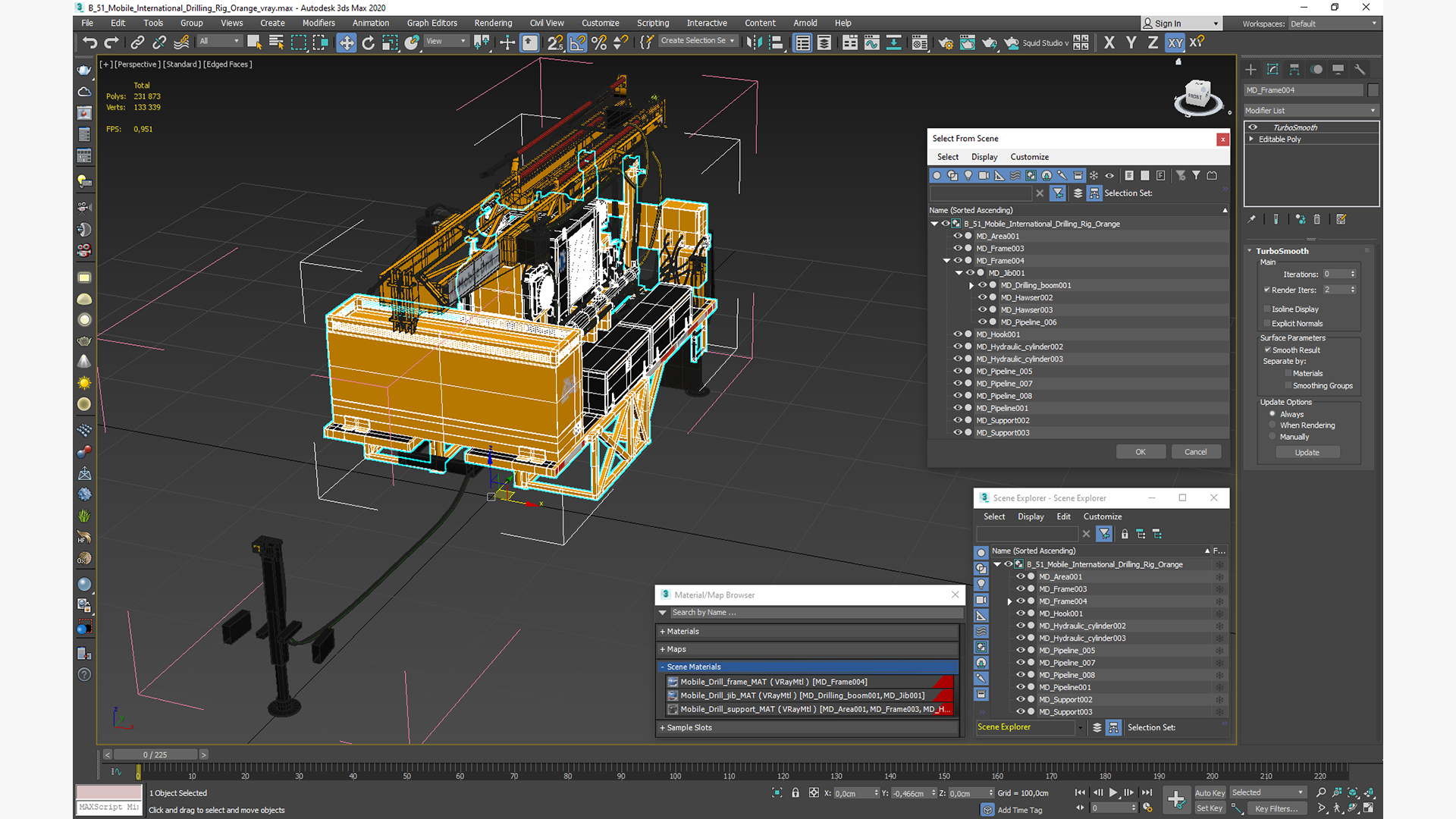Activate the Select and Scale tool
1456x819 pixels.
click(x=390, y=42)
